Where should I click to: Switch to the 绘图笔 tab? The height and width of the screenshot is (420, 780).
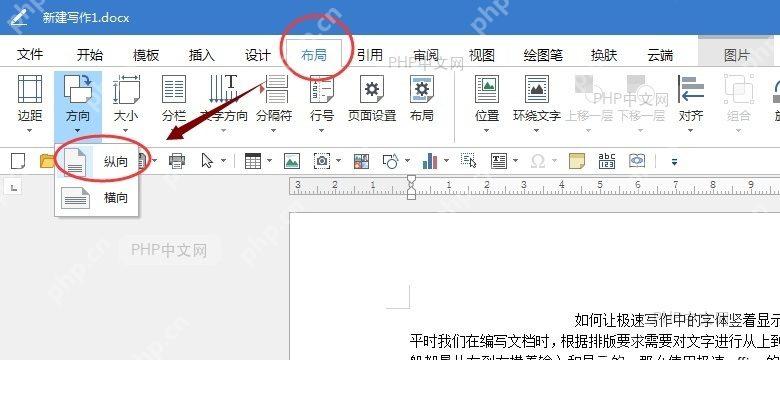point(543,54)
